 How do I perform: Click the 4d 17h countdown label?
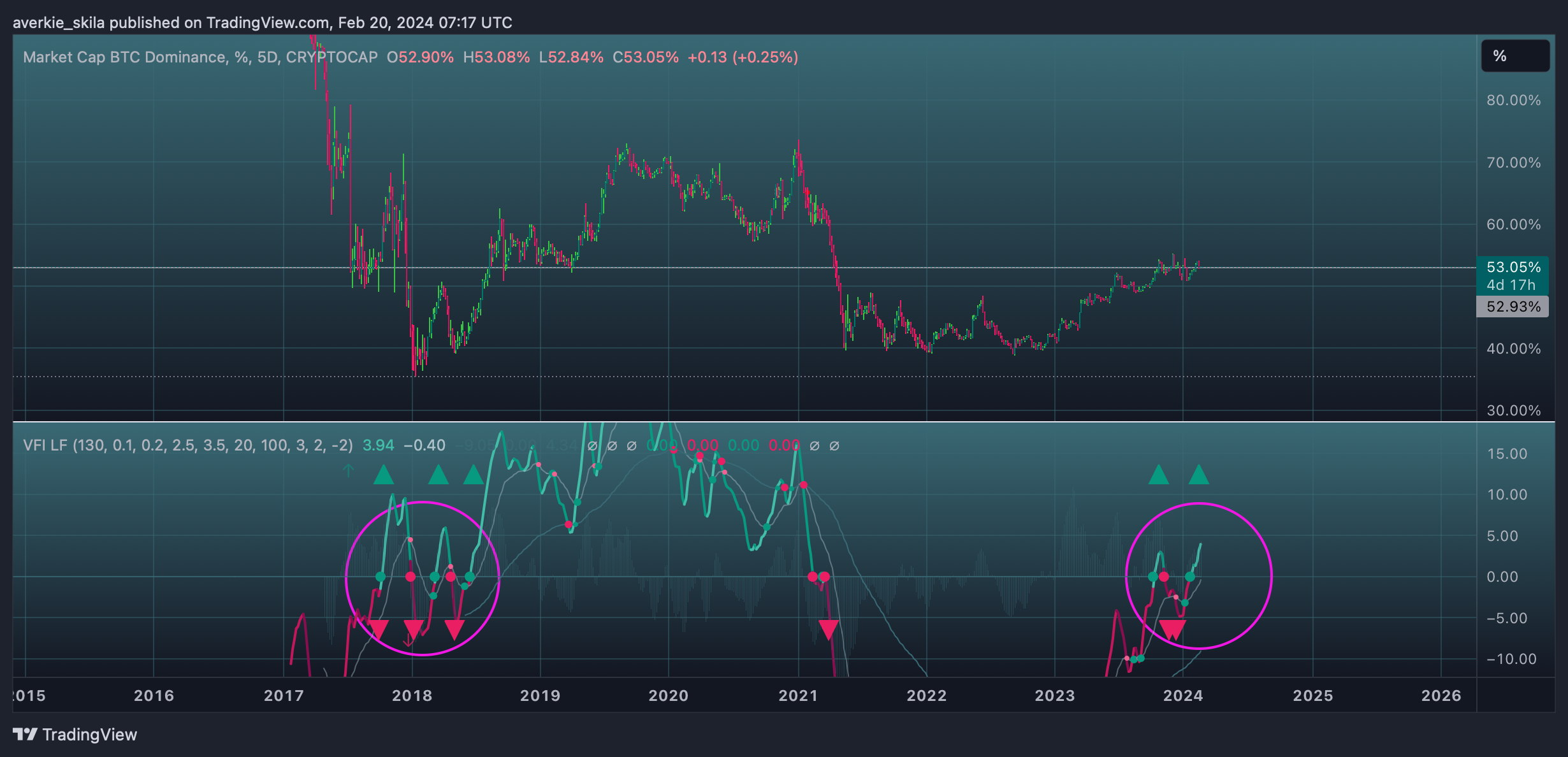click(x=1511, y=285)
